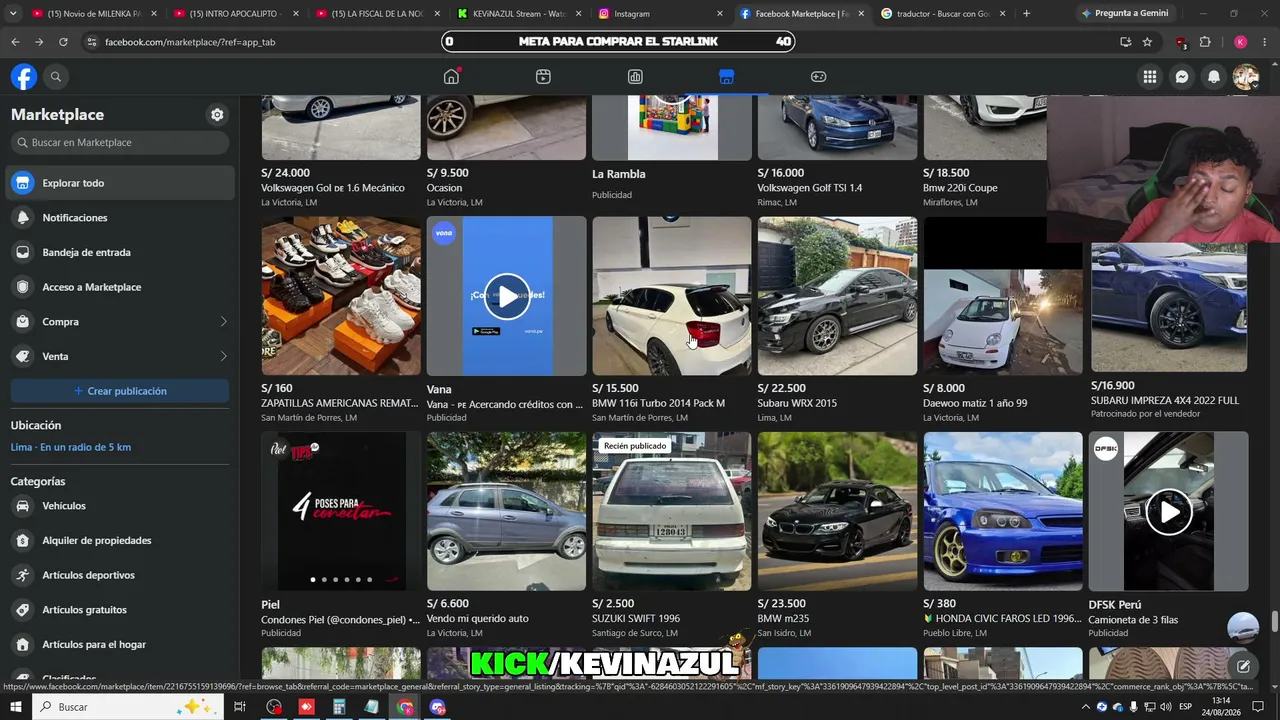Open the Chrome three-dot menu

pos(1265,42)
